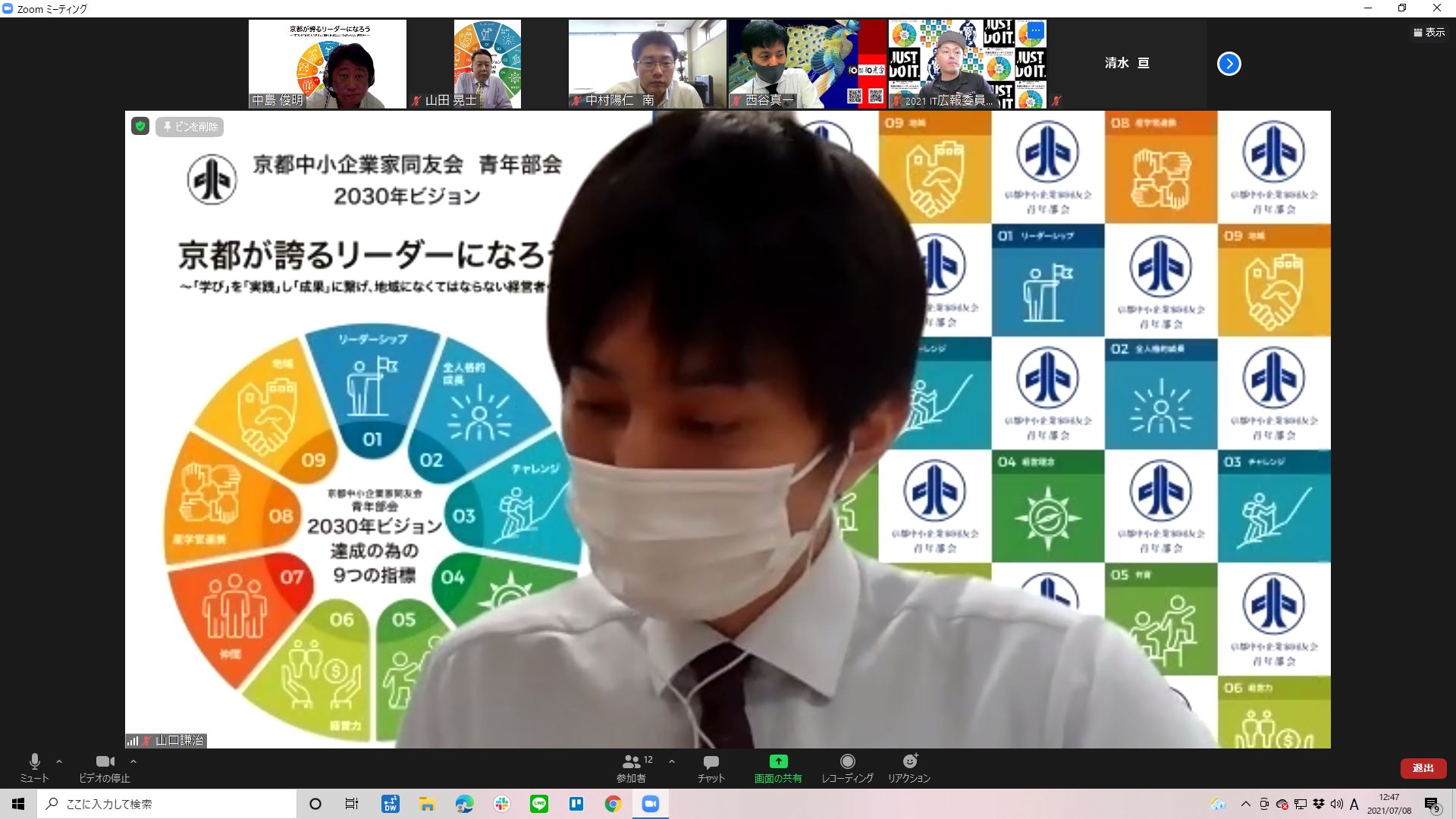Select 中村陽仁 南 video thumbnail
This screenshot has height=819, width=1456.
tap(648, 64)
